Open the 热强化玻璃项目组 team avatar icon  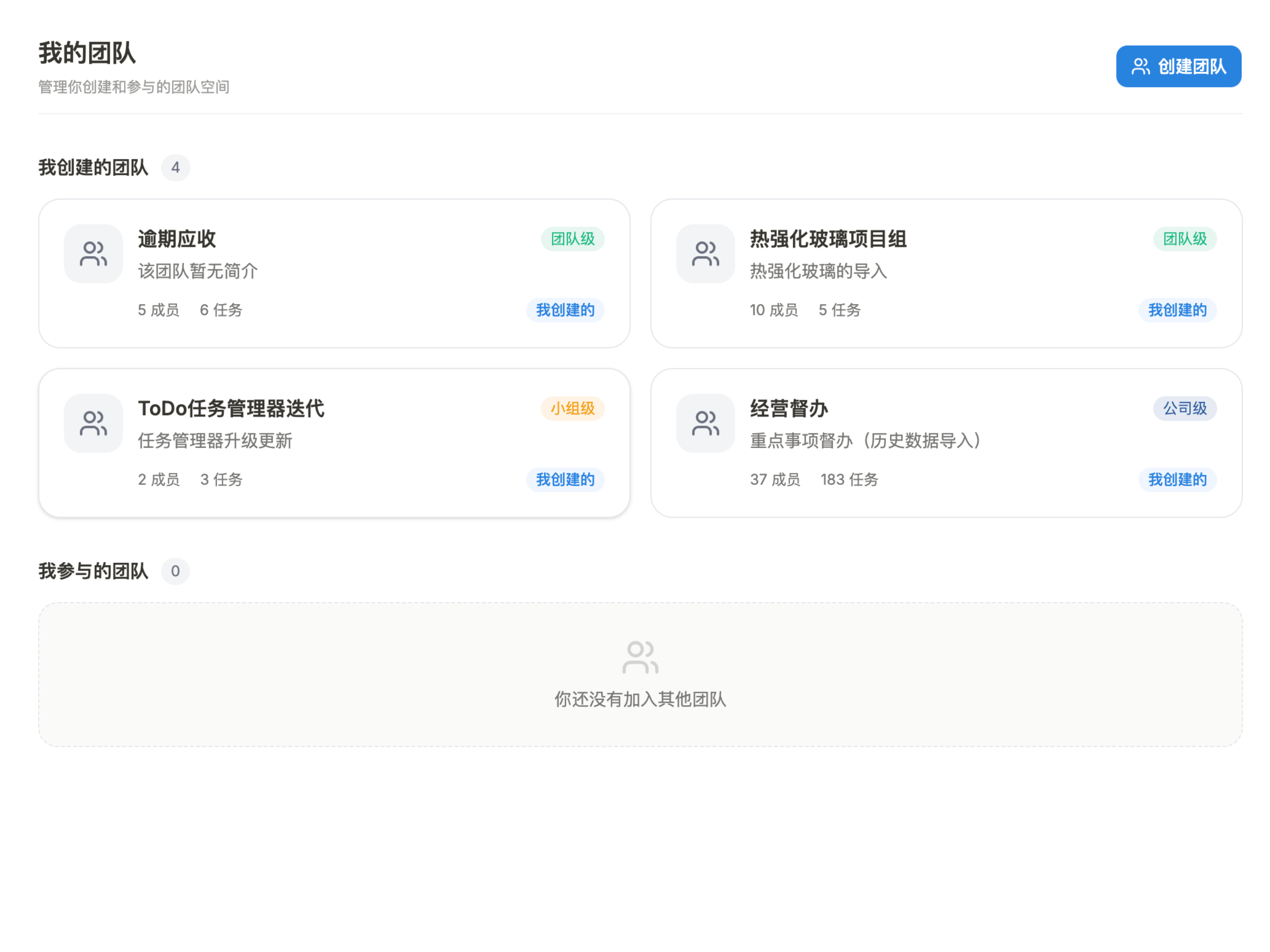coord(705,254)
